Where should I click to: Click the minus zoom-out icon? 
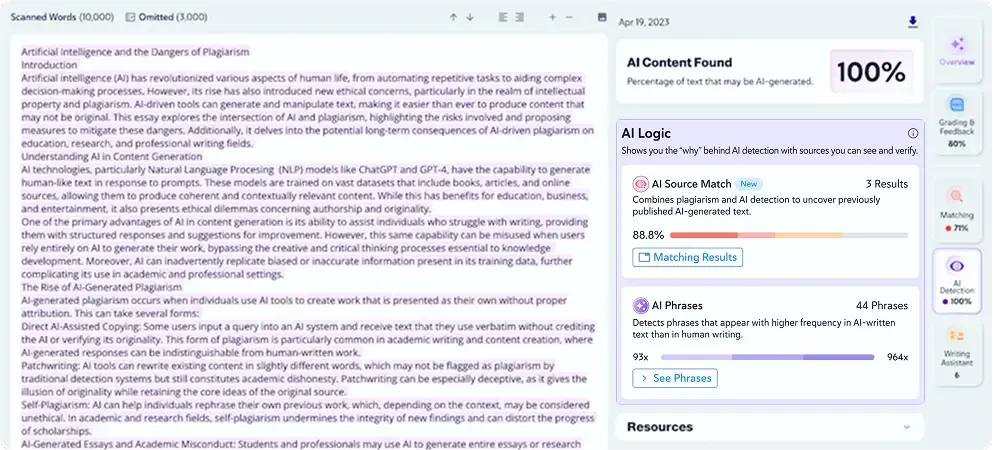569,18
